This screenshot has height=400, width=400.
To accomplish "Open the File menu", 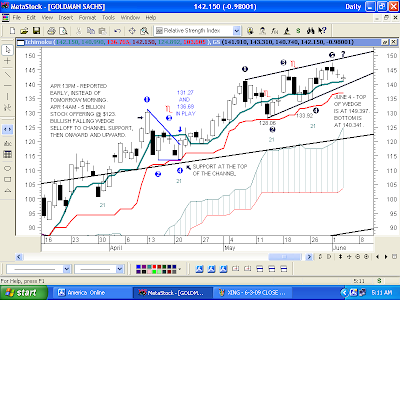I will pyautogui.click(x=17, y=18).
